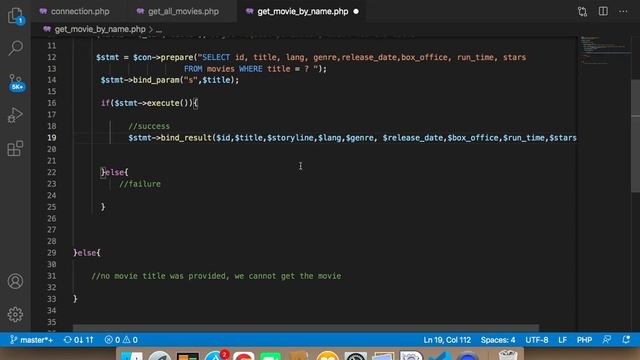Click the bind_param line of code
Screen dimensions: 640x360
170,80
